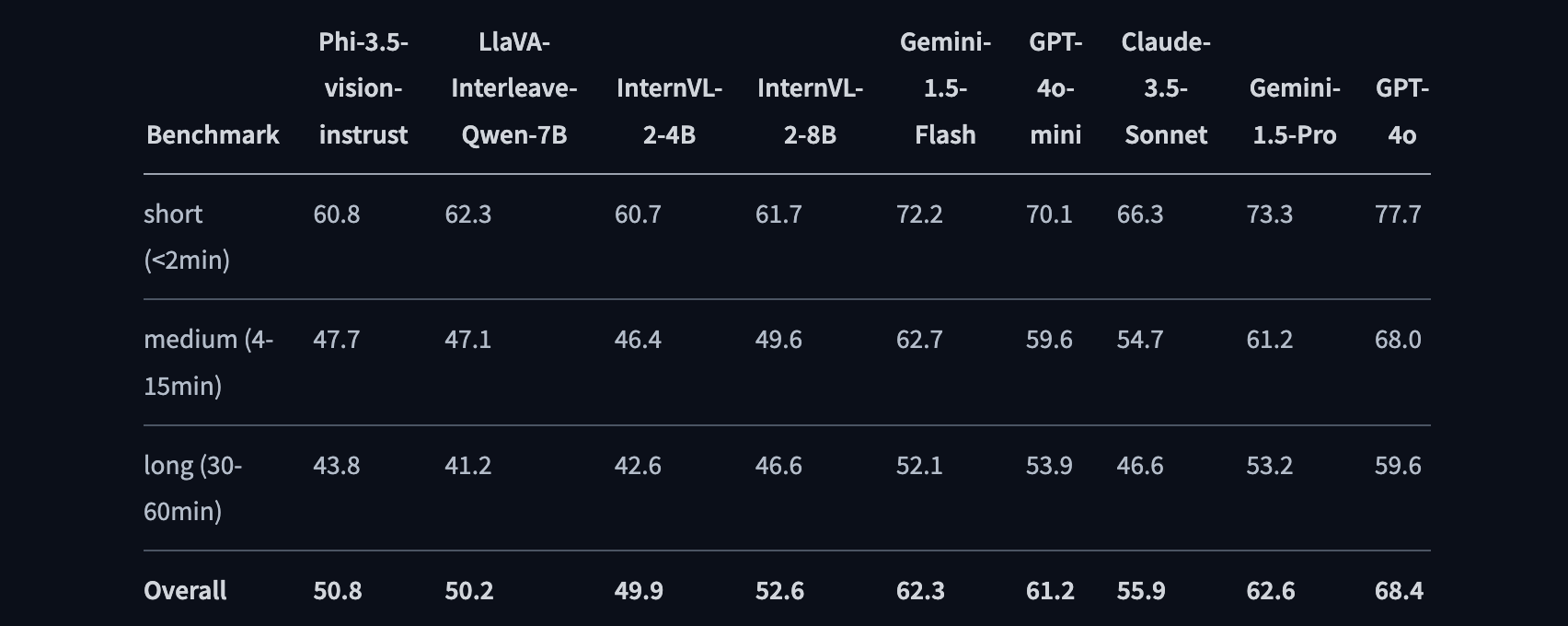The height and width of the screenshot is (626, 1568).
Task: Select the GPT-4o column header
Action: click(1402, 111)
